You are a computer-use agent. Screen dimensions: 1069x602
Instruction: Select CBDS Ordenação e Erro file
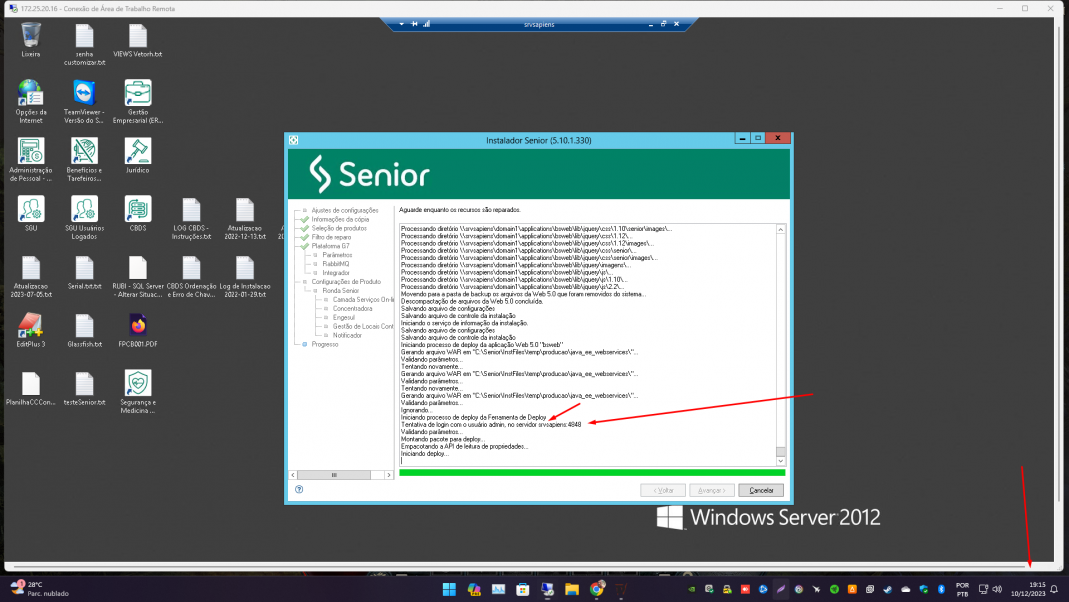192,277
